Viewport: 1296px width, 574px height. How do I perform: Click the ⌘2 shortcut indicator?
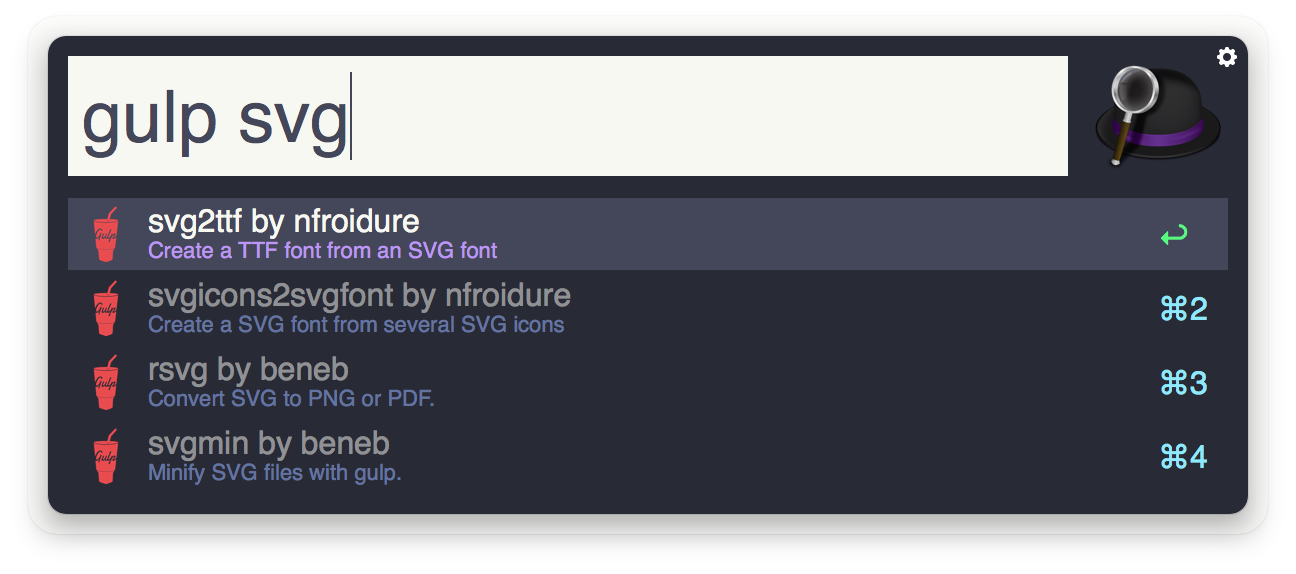click(1184, 309)
